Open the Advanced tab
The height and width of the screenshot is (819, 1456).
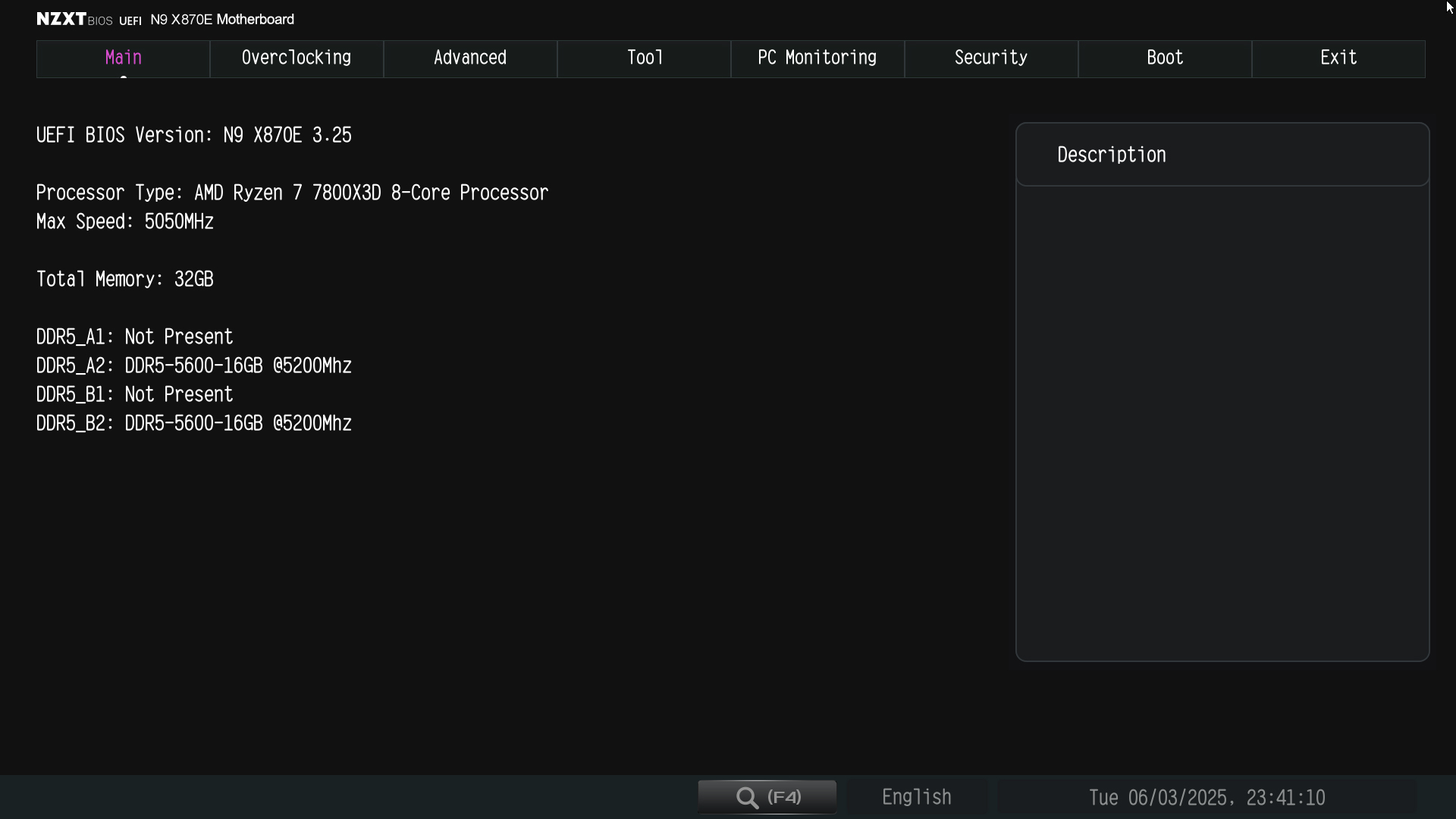(x=470, y=58)
